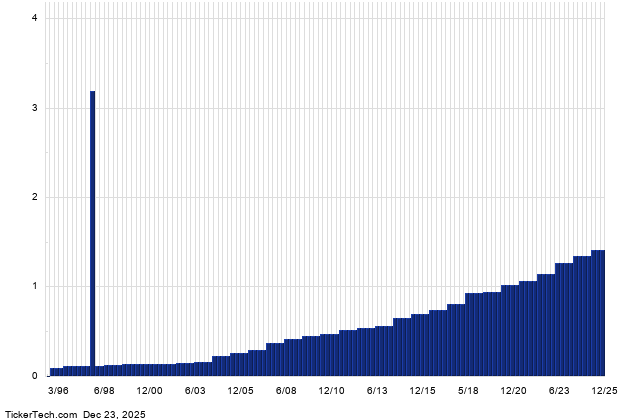
Task: Select the 6/98 x-axis label
Action: click(104, 390)
